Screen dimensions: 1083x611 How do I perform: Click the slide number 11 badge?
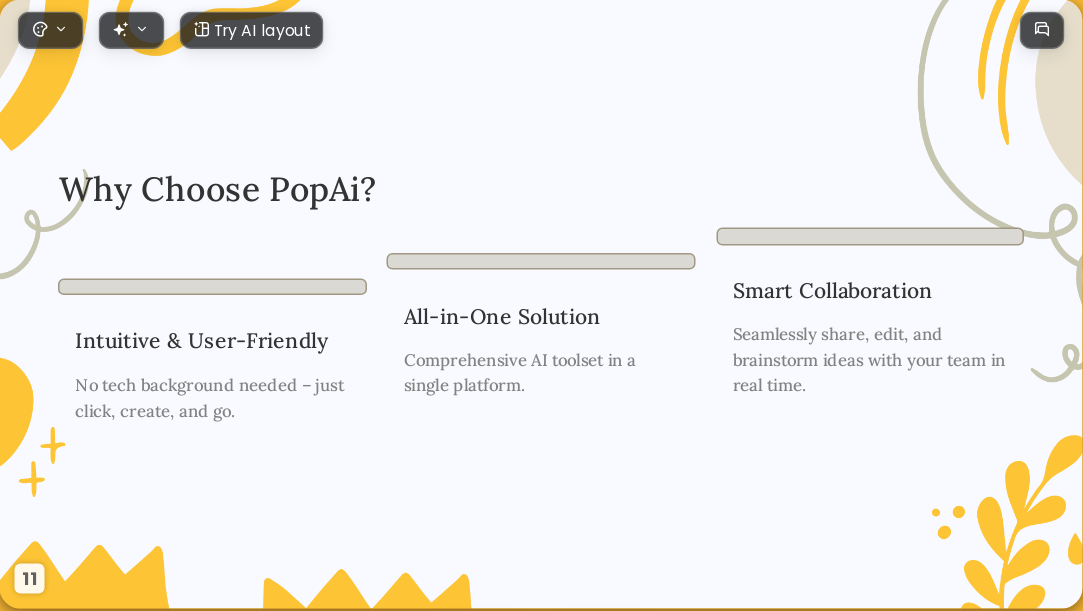[30, 579]
